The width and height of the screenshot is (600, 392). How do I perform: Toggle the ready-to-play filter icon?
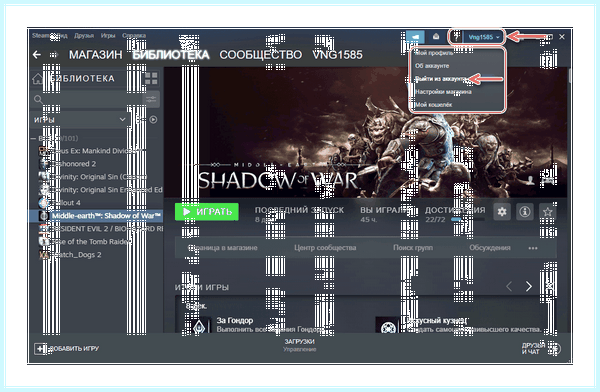coord(153,119)
